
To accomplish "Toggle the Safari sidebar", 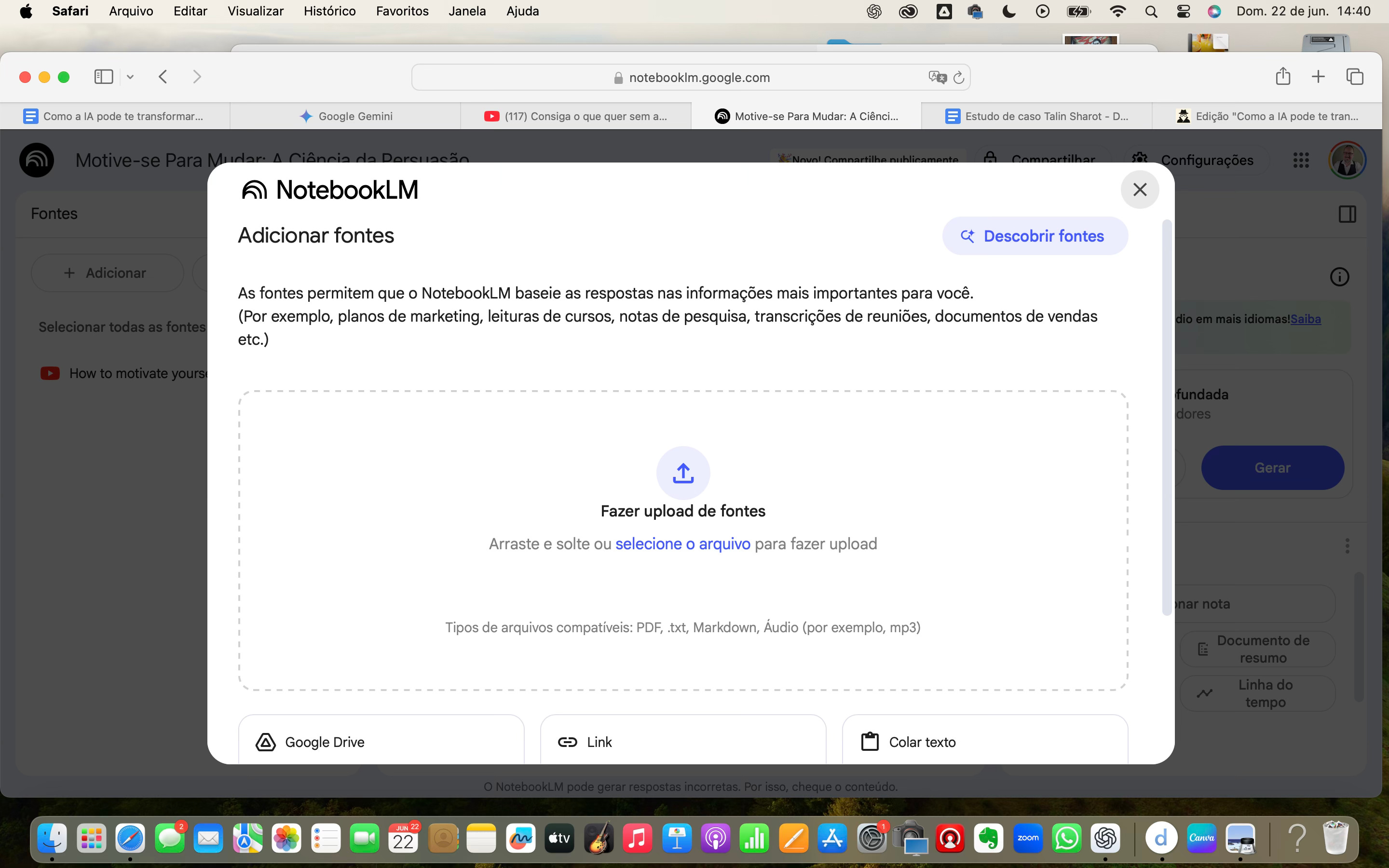I will tap(103, 77).
